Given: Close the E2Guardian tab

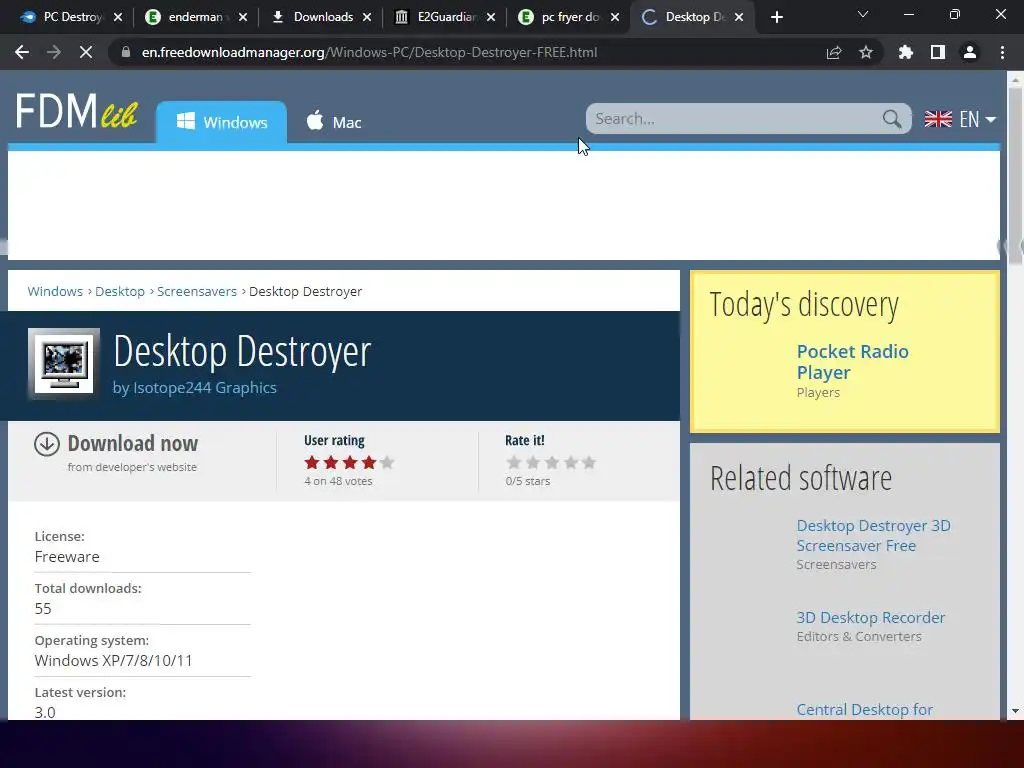Looking at the screenshot, I should click(x=491, y=17).
